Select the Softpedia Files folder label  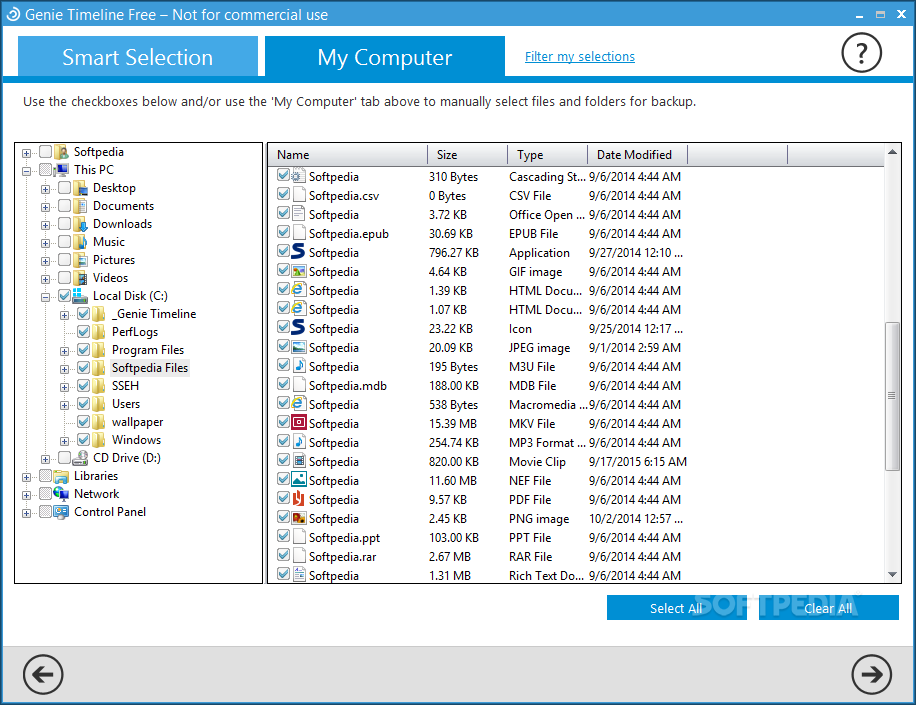150,367
